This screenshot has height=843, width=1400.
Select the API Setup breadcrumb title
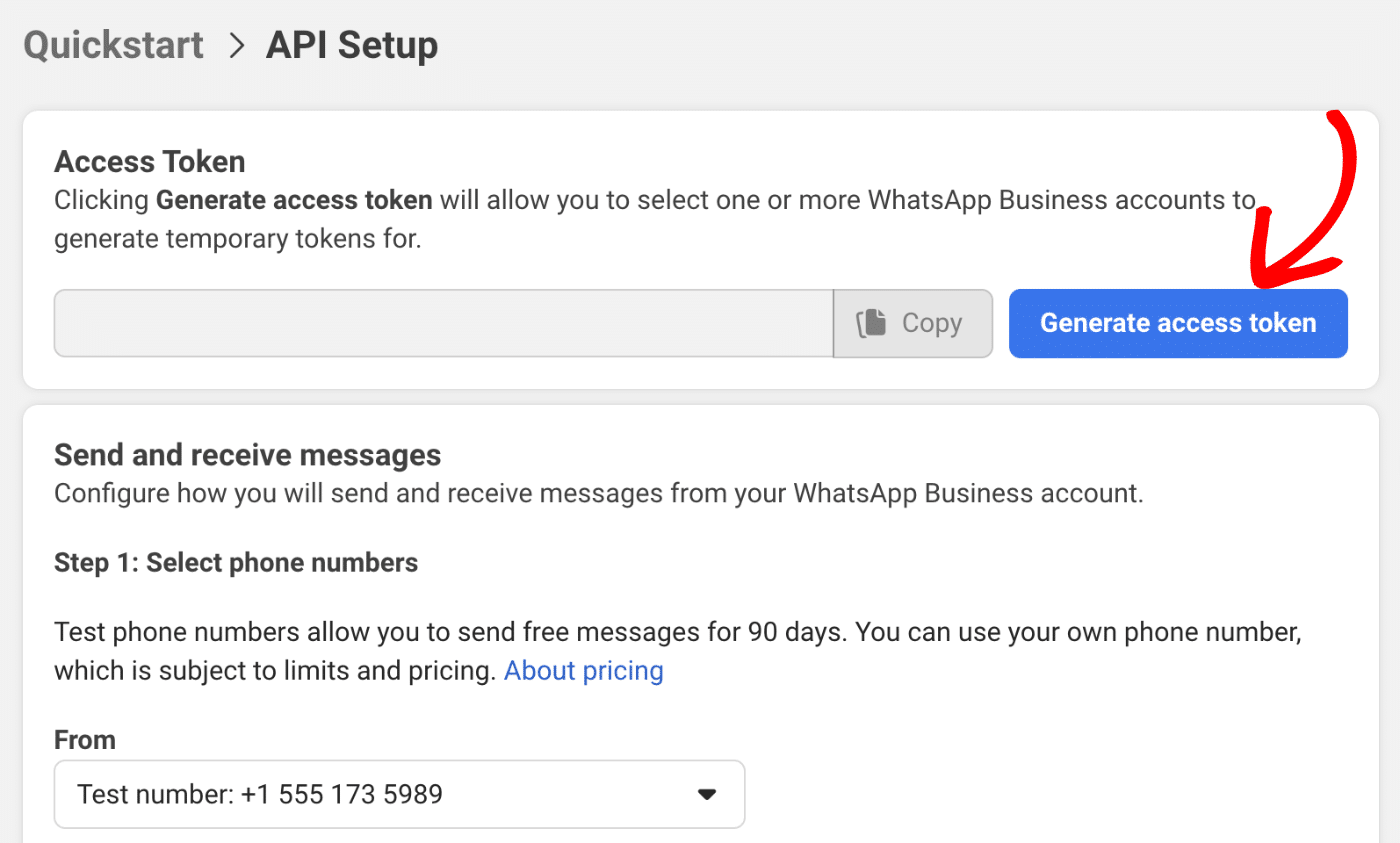coord(351,45)
